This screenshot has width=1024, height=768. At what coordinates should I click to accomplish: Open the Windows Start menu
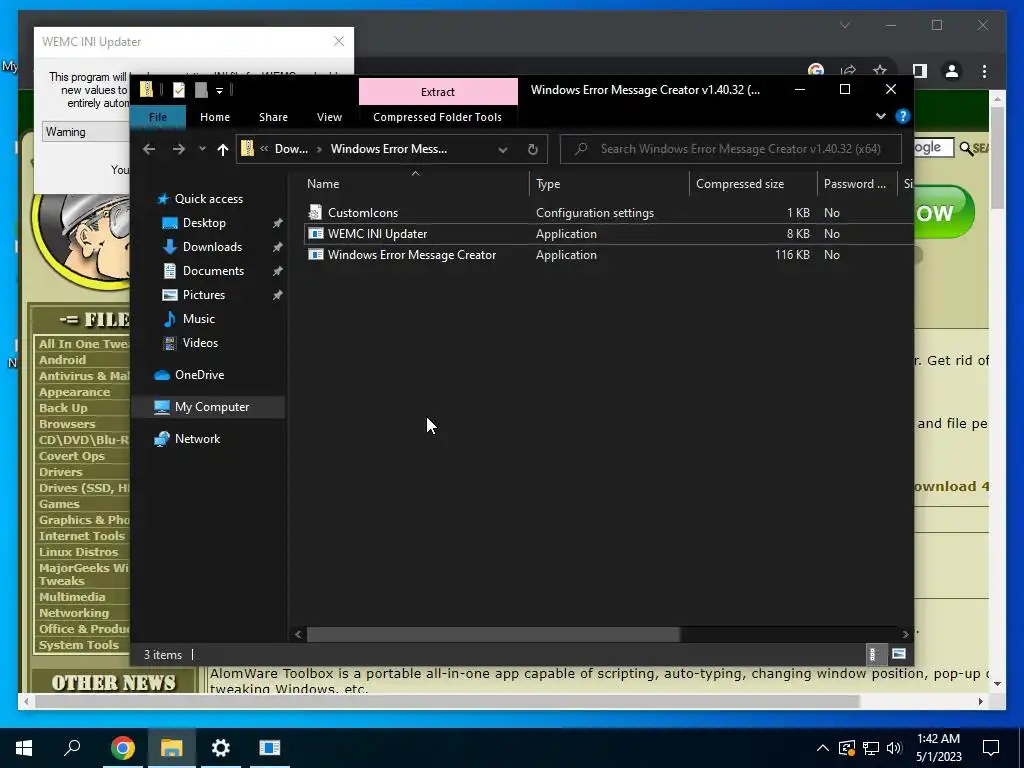pos(24,748)
